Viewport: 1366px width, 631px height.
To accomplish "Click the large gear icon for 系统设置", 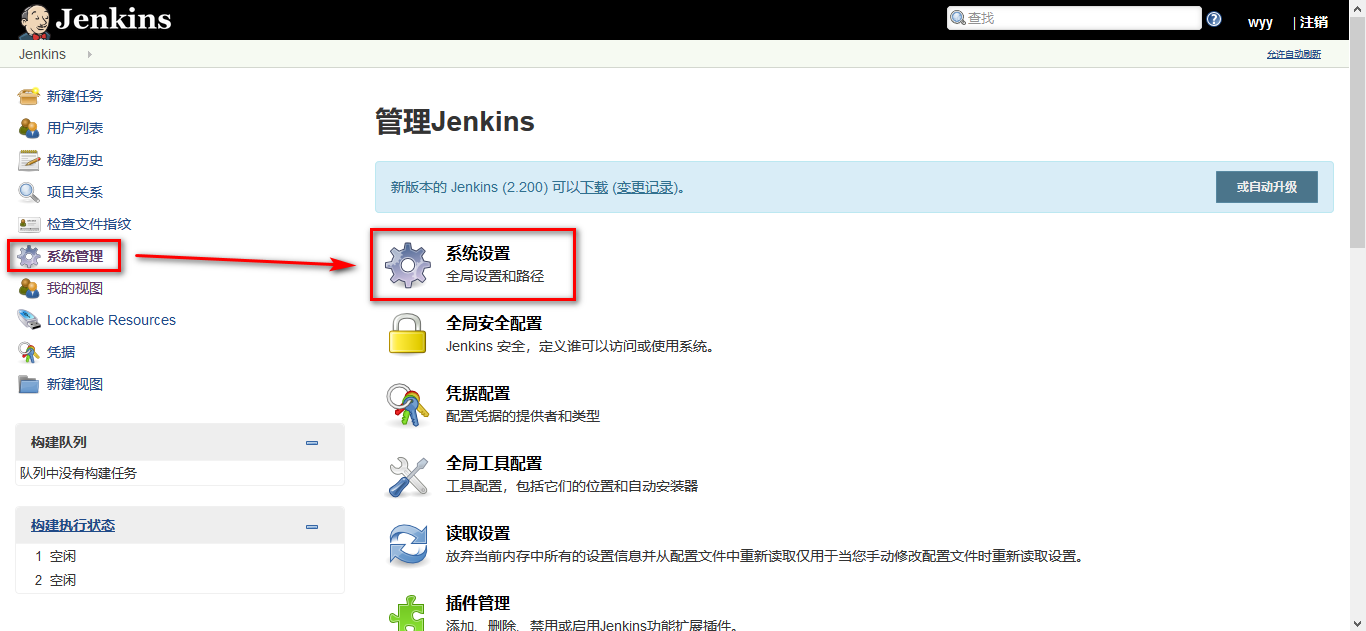I will point(408,265).
